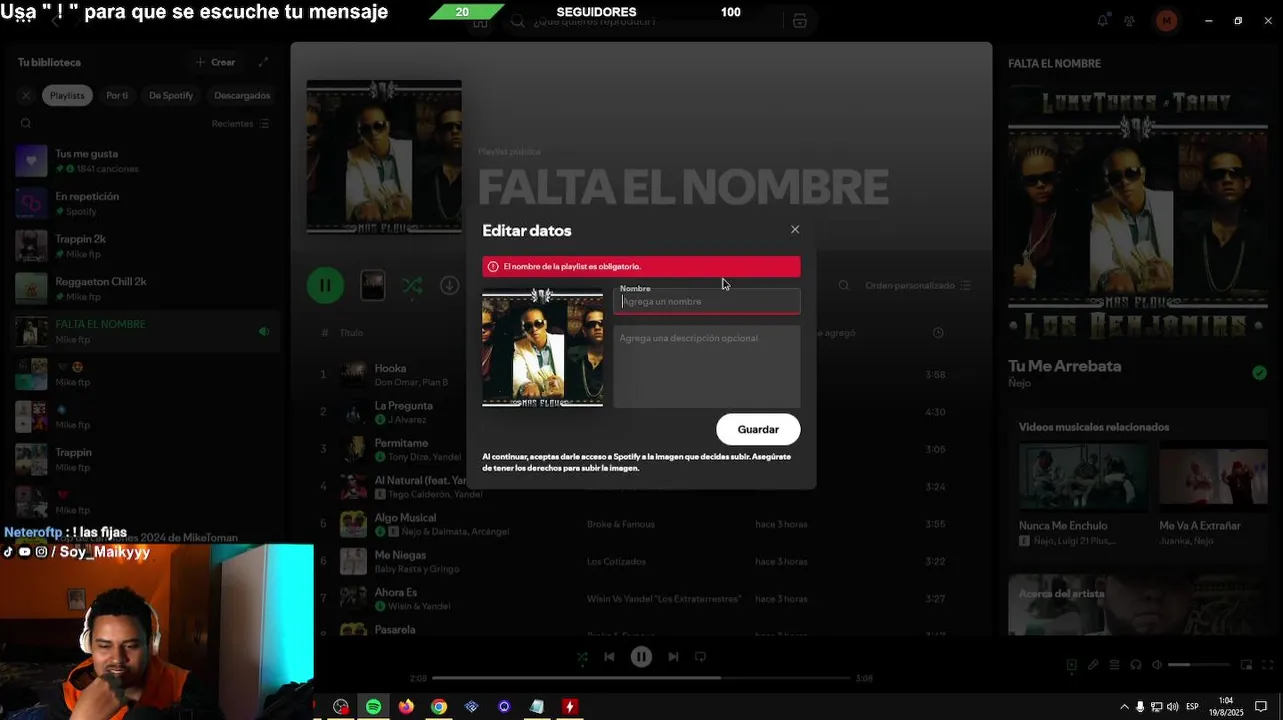Viewport: 1283px width, 720px height.
Task: Click Crear in the library
Action: point(216,62)
